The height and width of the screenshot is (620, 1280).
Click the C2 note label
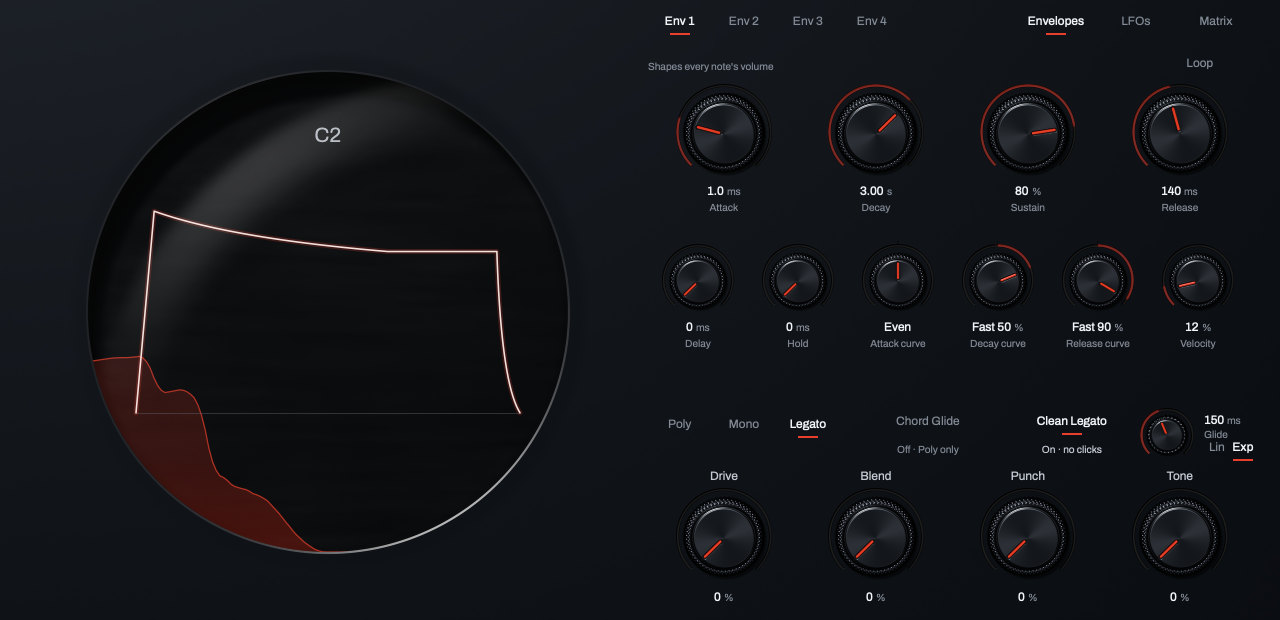click(x=328, y=135)
